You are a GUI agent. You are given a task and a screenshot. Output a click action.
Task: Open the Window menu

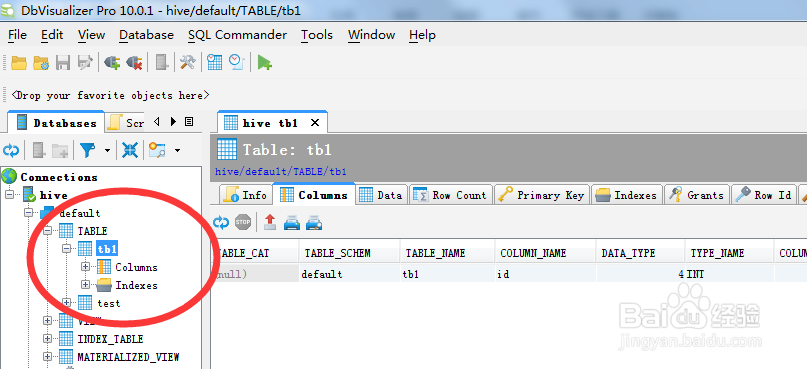click(372, 35)
